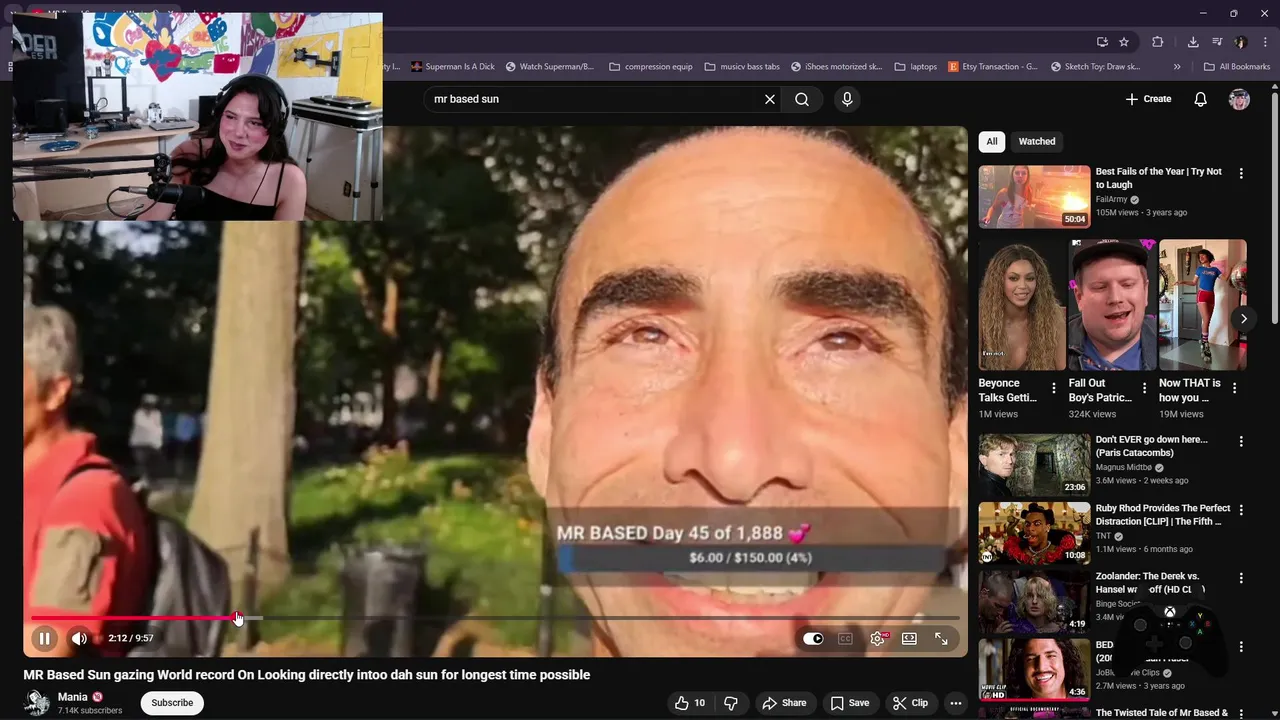
Task: Open Best Fails of the Year thumbnail
Action: pos(1034,197)
